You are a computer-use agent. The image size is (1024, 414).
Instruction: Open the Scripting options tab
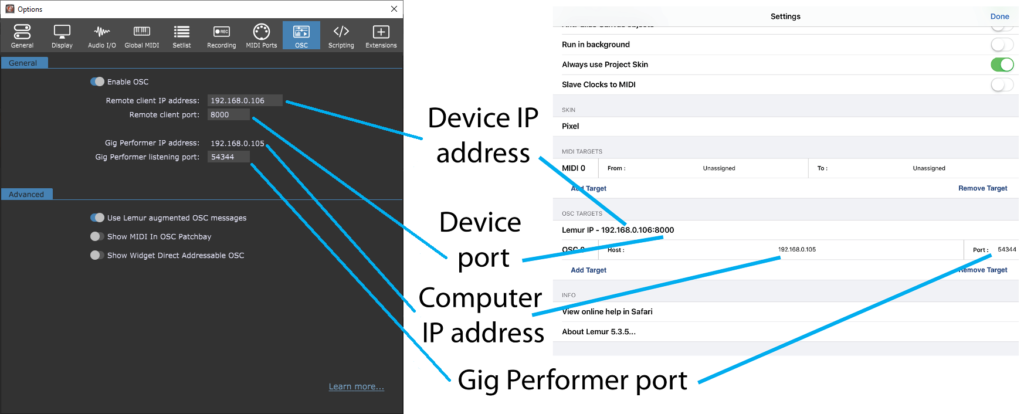coord(341,37)
